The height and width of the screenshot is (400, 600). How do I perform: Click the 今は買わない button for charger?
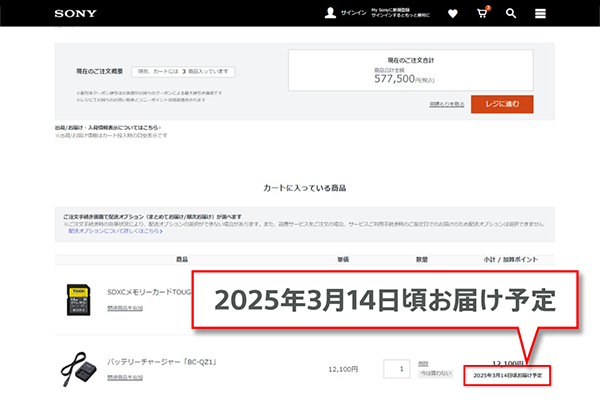coord(429,375)
